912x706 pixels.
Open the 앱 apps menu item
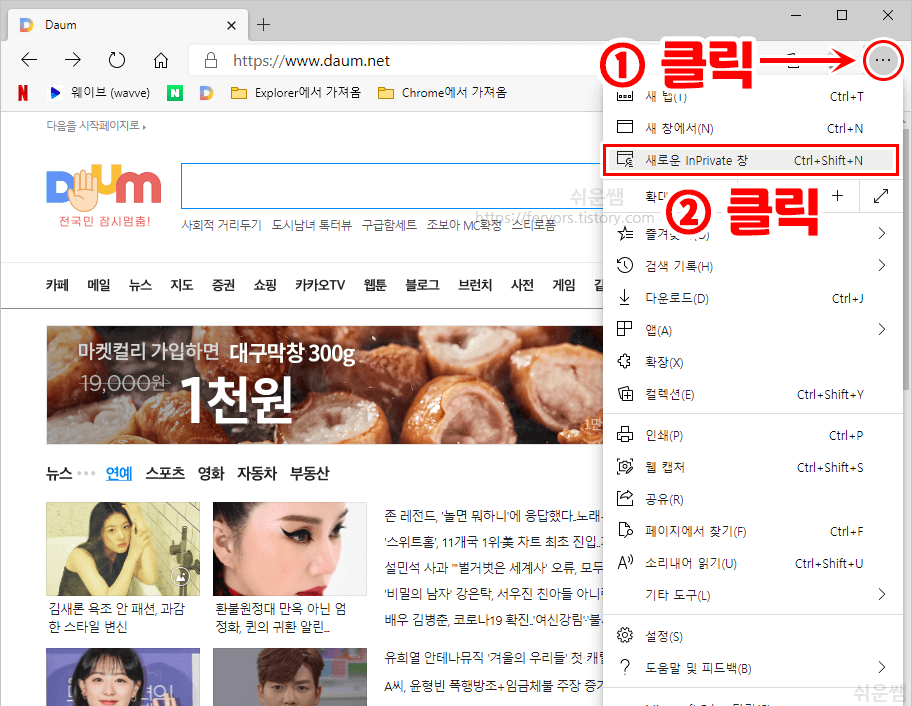pos(751,330)
